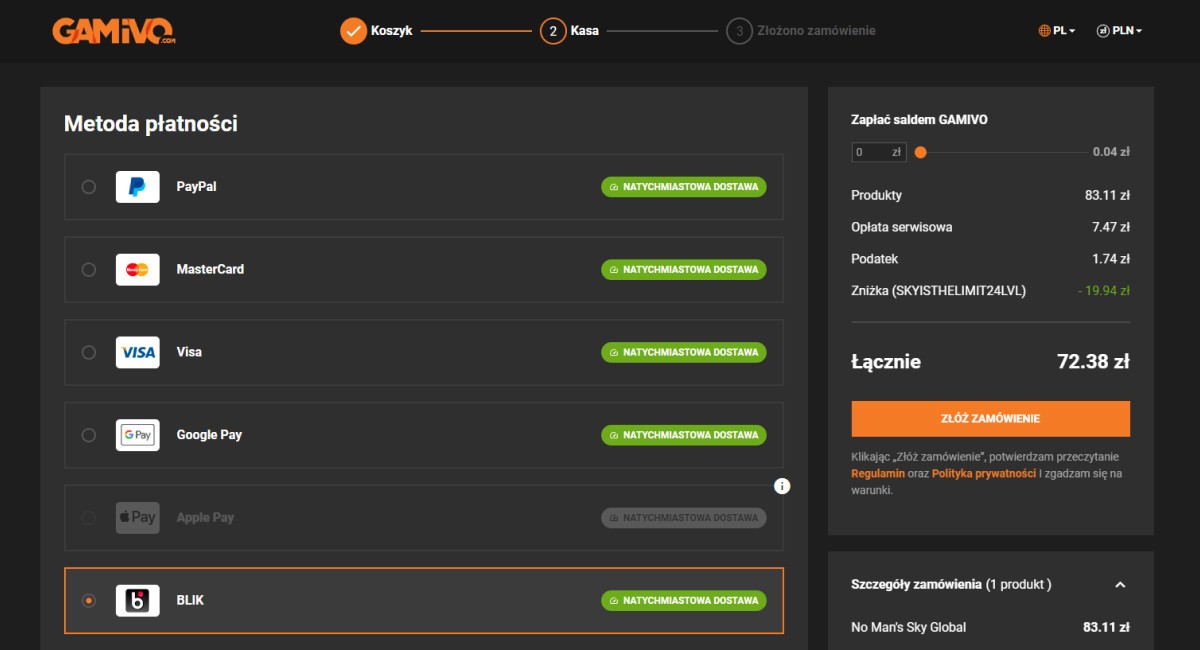Click the currency exchange icon
Viewport: 1200px width, 650px height.
click(1103, 31)
